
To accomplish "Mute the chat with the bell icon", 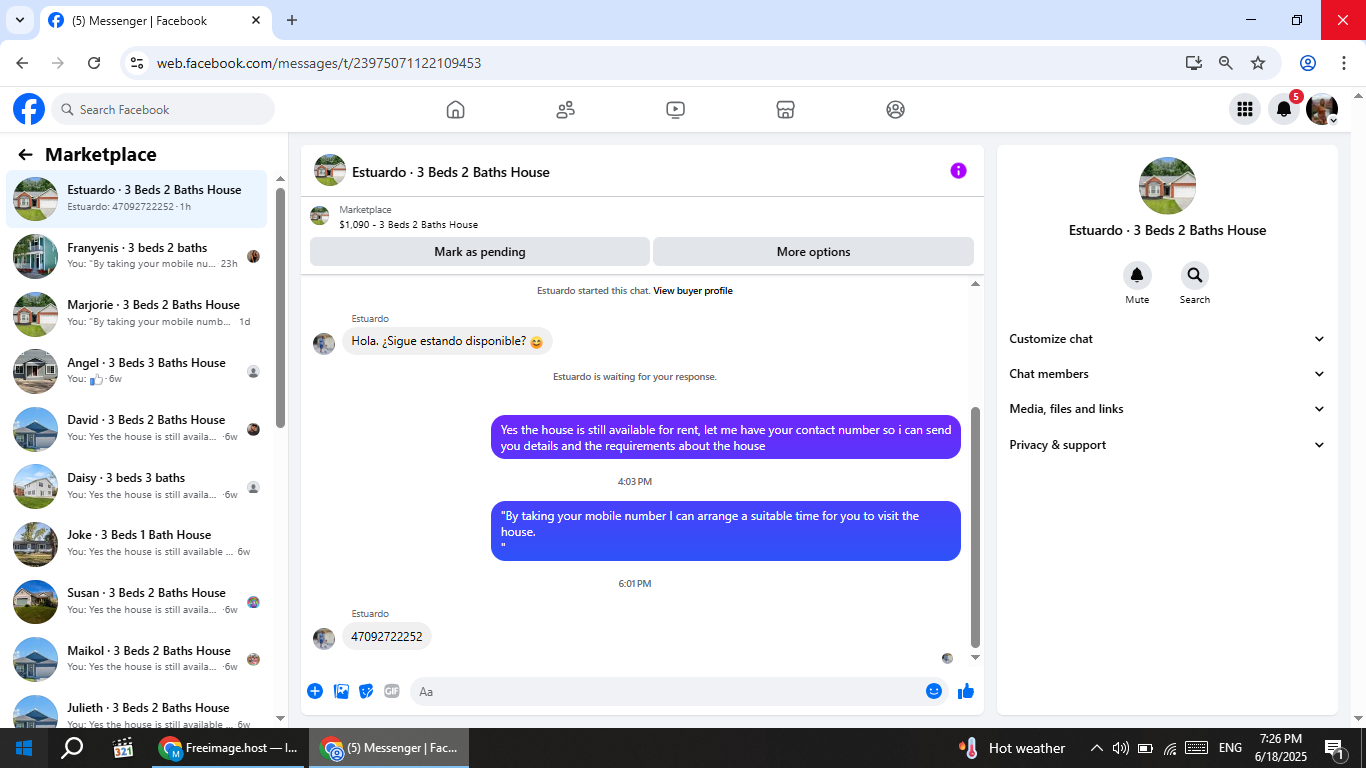I will (x=1137, y=276).
